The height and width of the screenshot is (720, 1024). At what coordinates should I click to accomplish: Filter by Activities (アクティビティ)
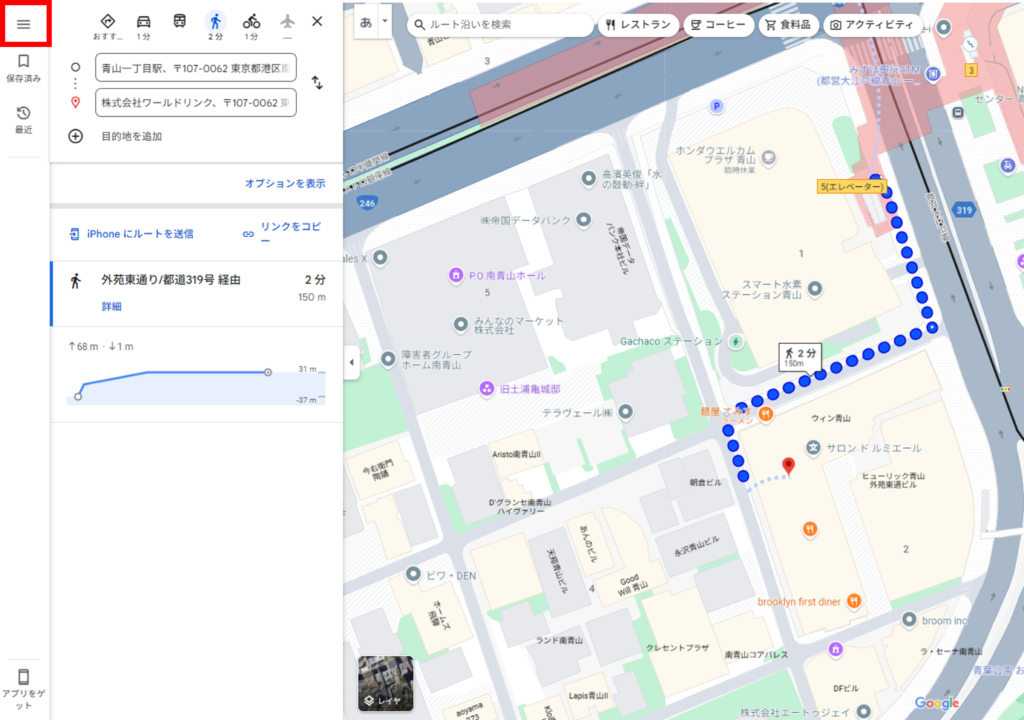pos(872,25)
